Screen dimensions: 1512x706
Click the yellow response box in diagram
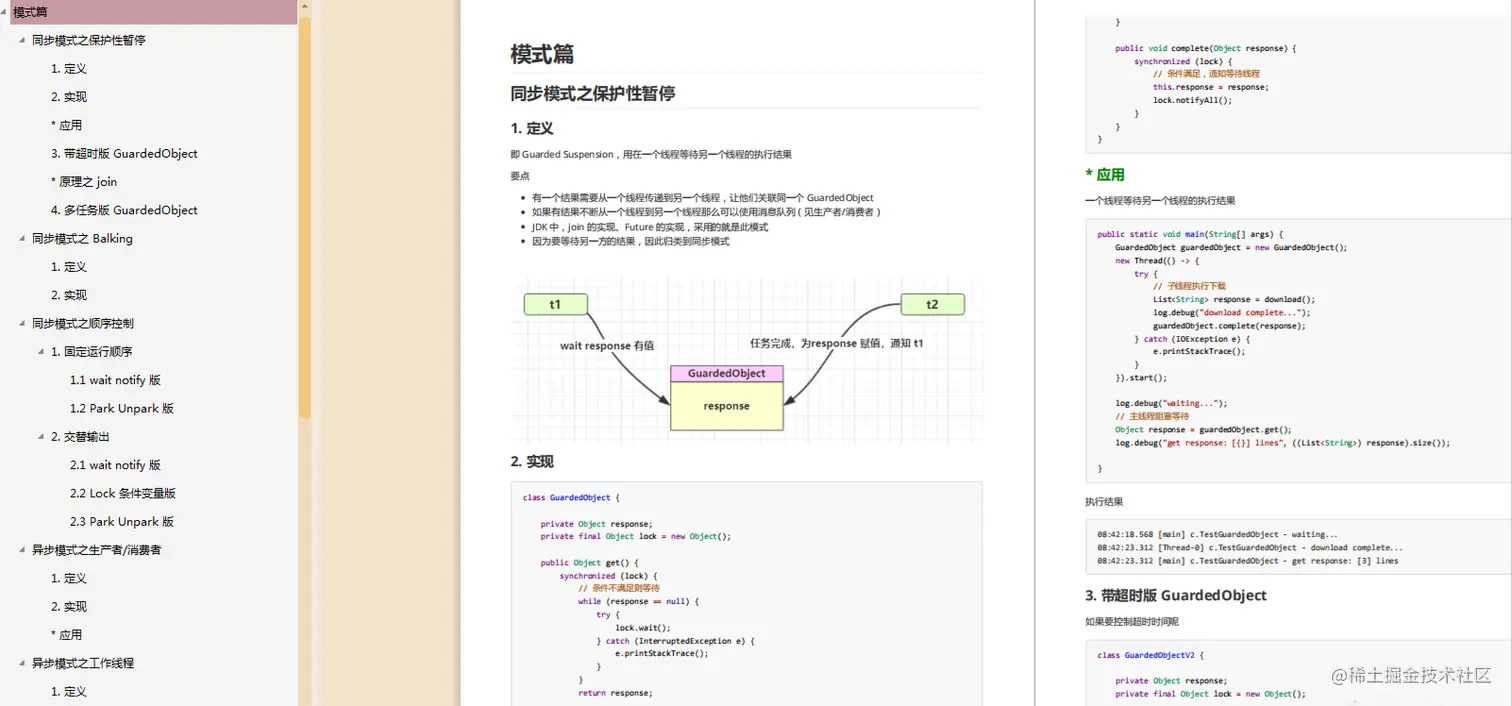pyautogui.click(x=727, y=406)
